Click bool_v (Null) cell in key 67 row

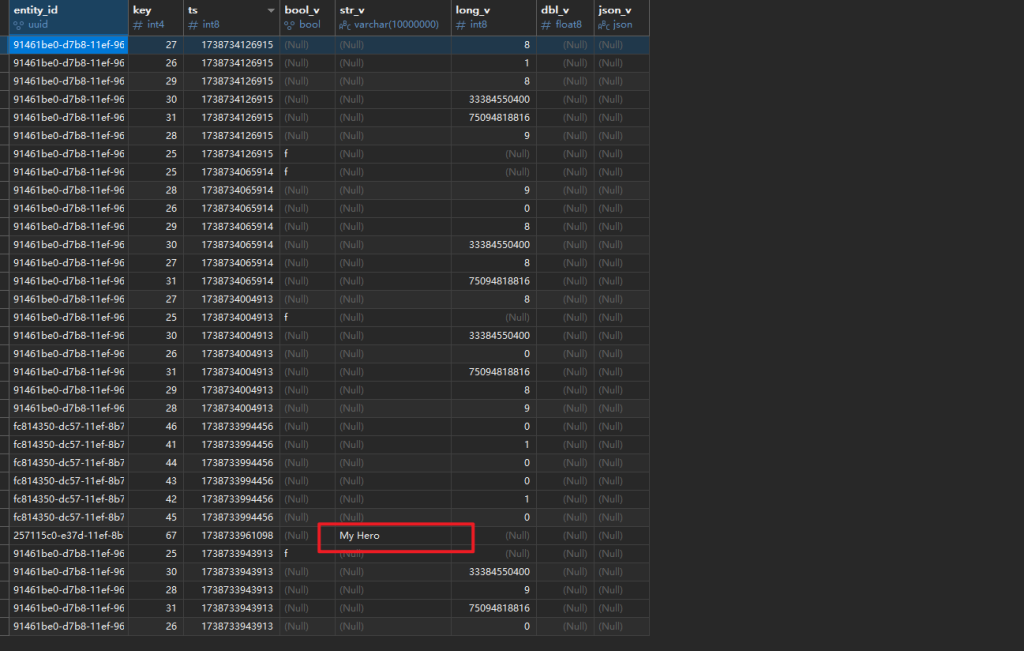(x=308, y=535)
